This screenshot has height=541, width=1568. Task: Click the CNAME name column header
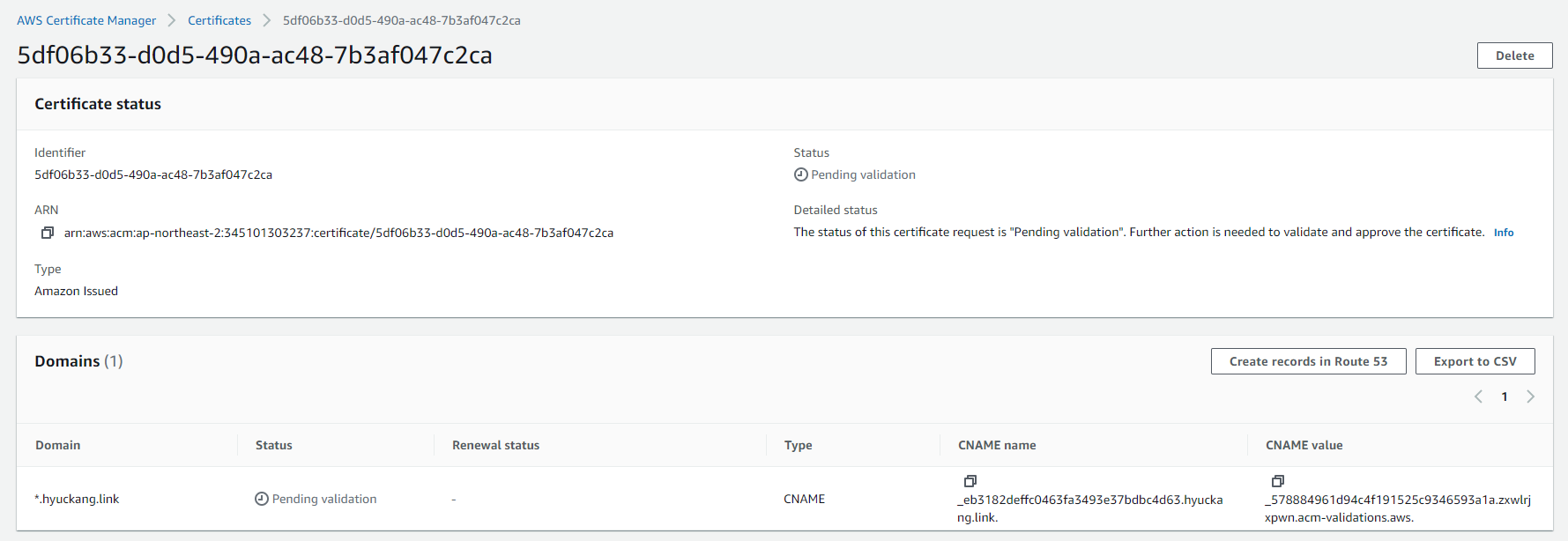click(997, 445)
